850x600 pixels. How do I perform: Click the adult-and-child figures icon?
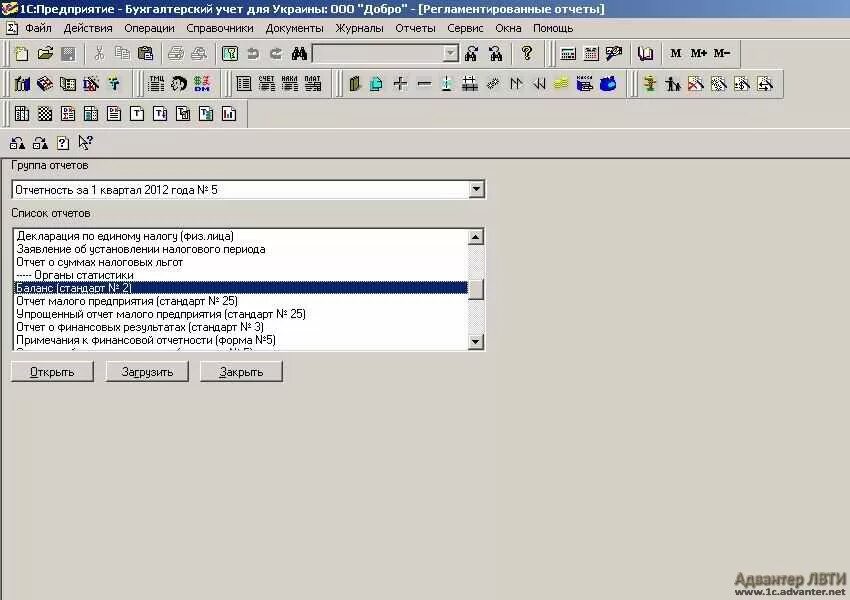point(673,83)
